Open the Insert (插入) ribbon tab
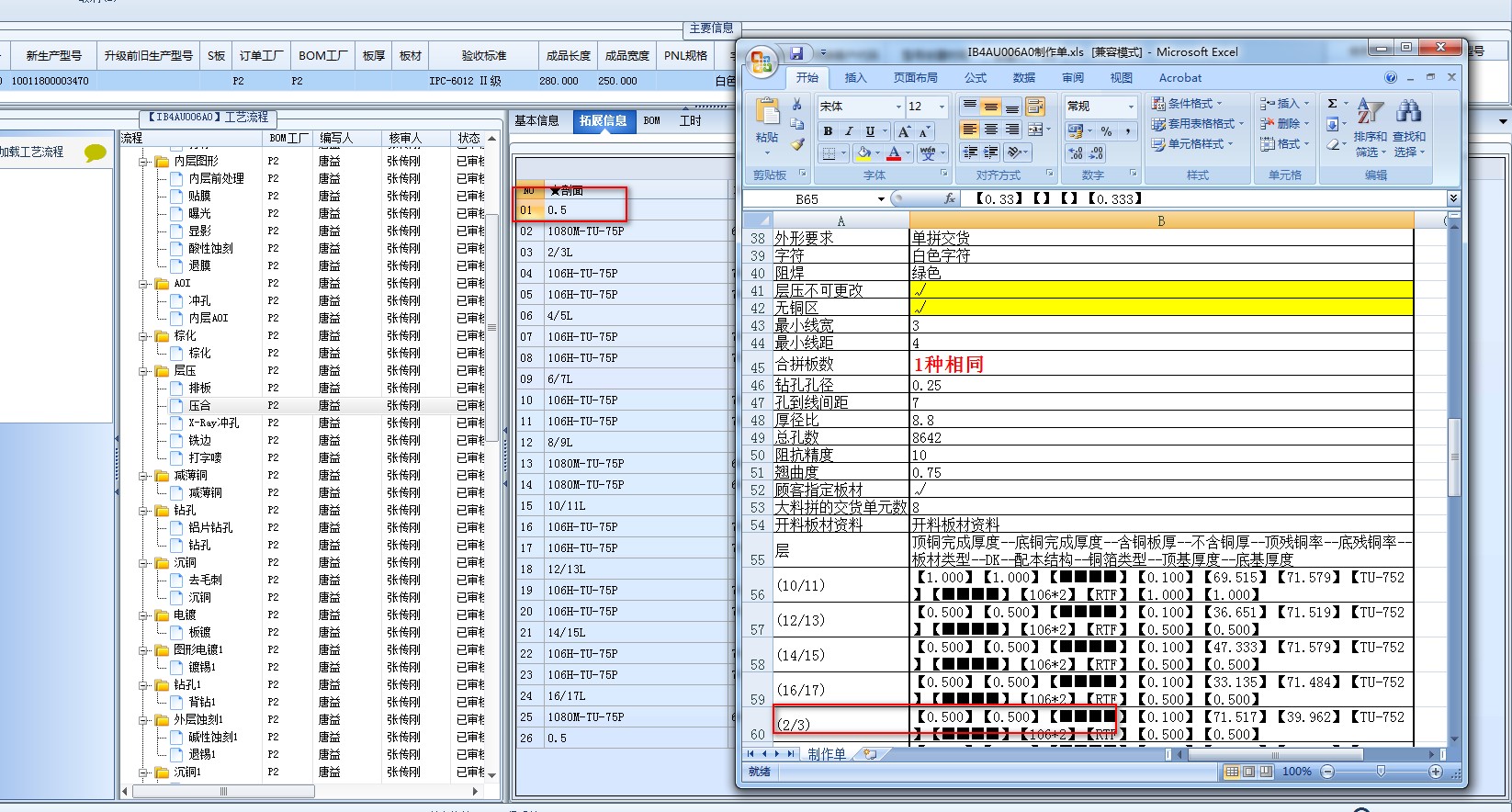 (855, 78)
